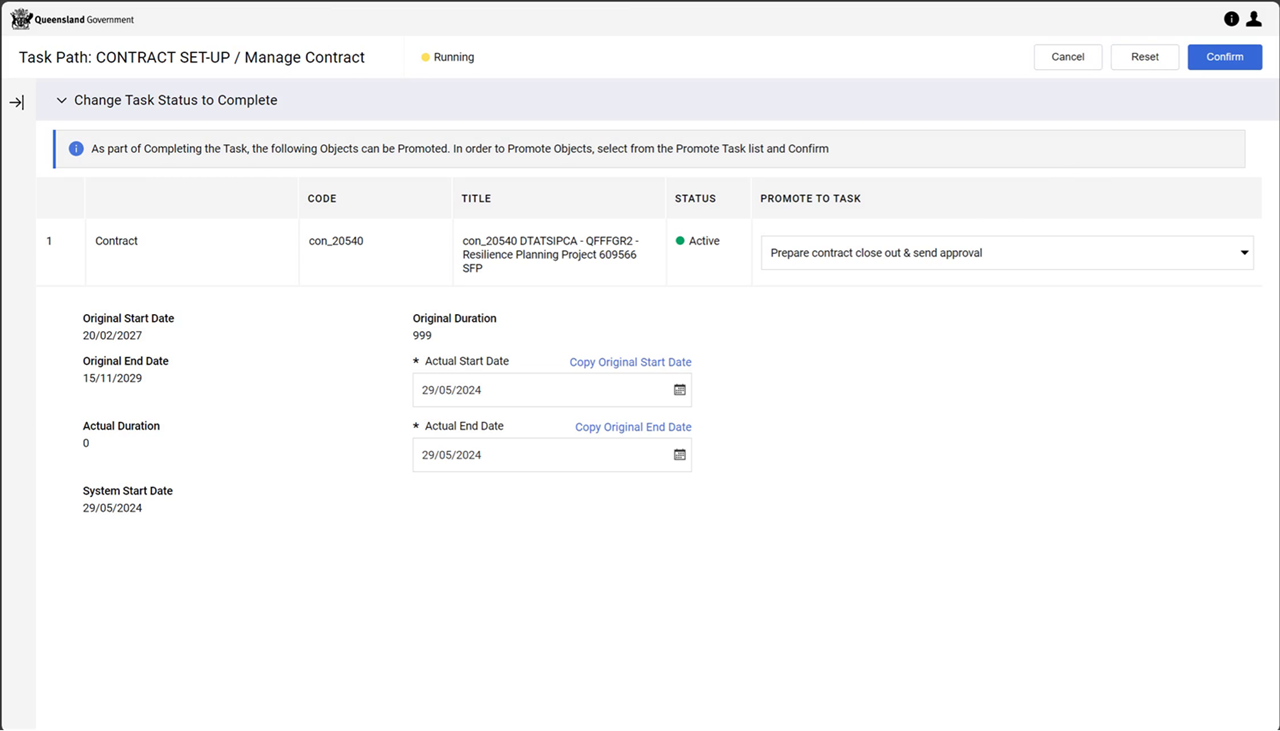
Task: Click Copy Original Start Date link
Action: (x=630, y=362)
